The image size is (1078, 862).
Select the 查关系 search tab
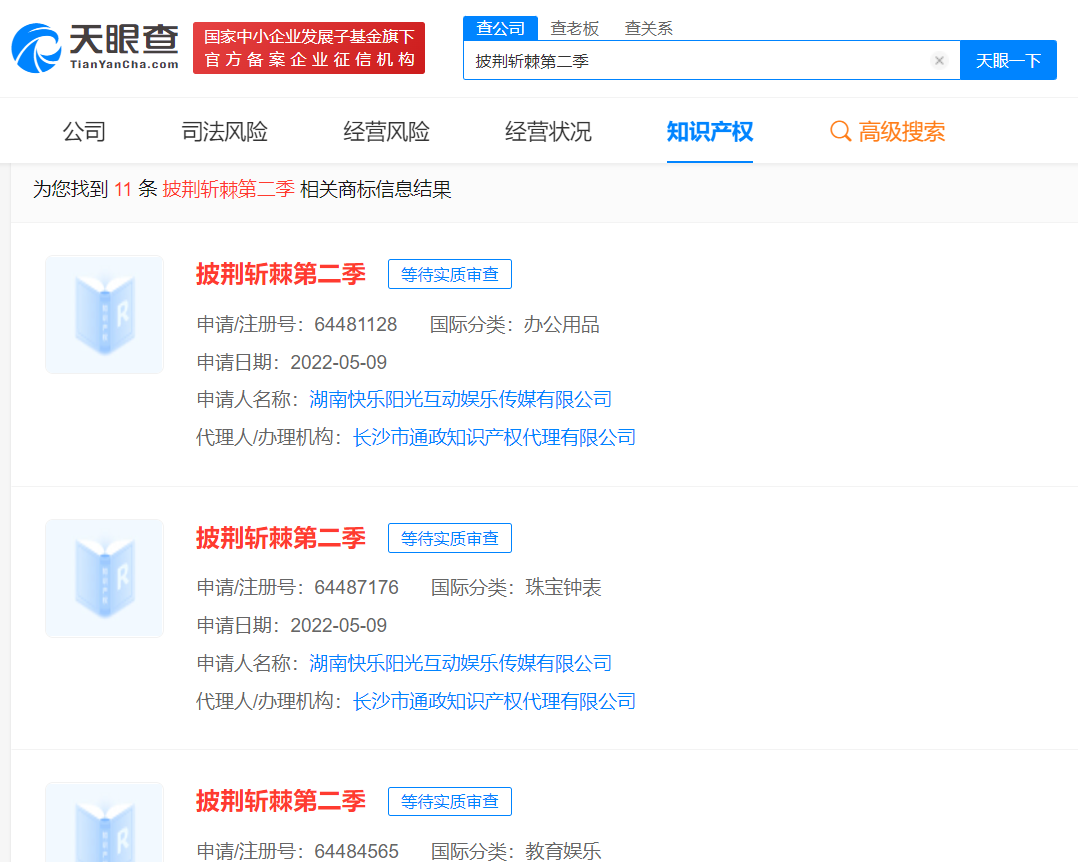coord(648,28)
